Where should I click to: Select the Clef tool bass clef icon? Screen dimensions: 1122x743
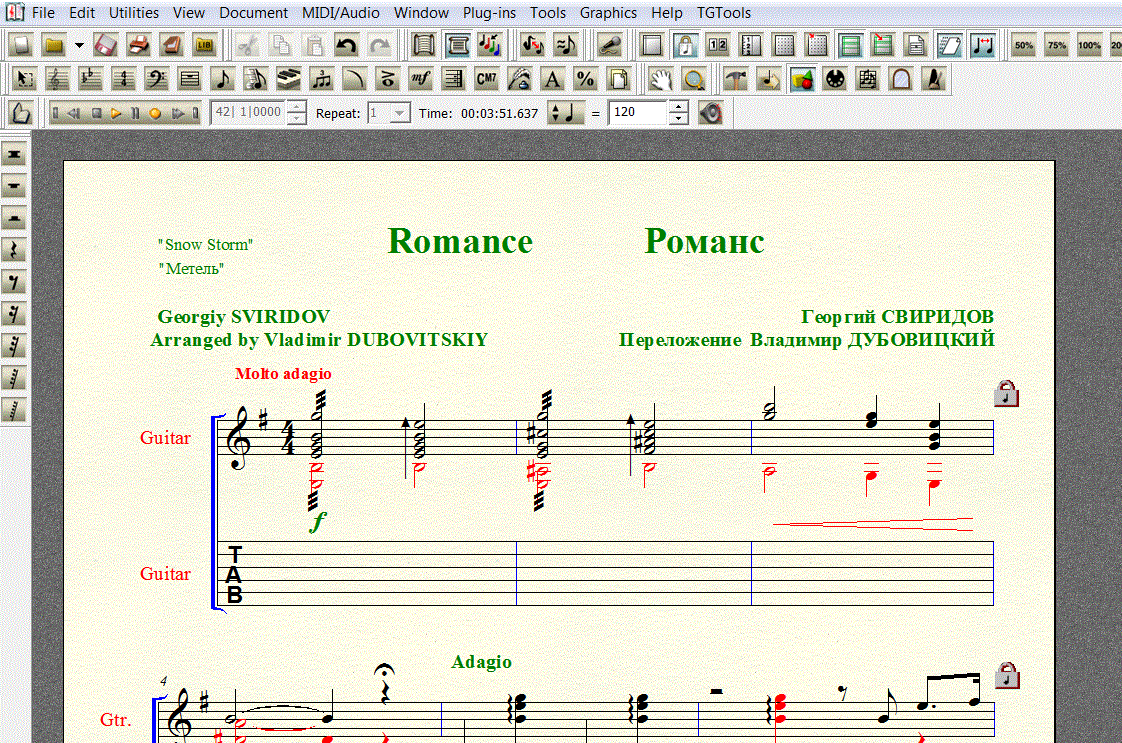156,79
